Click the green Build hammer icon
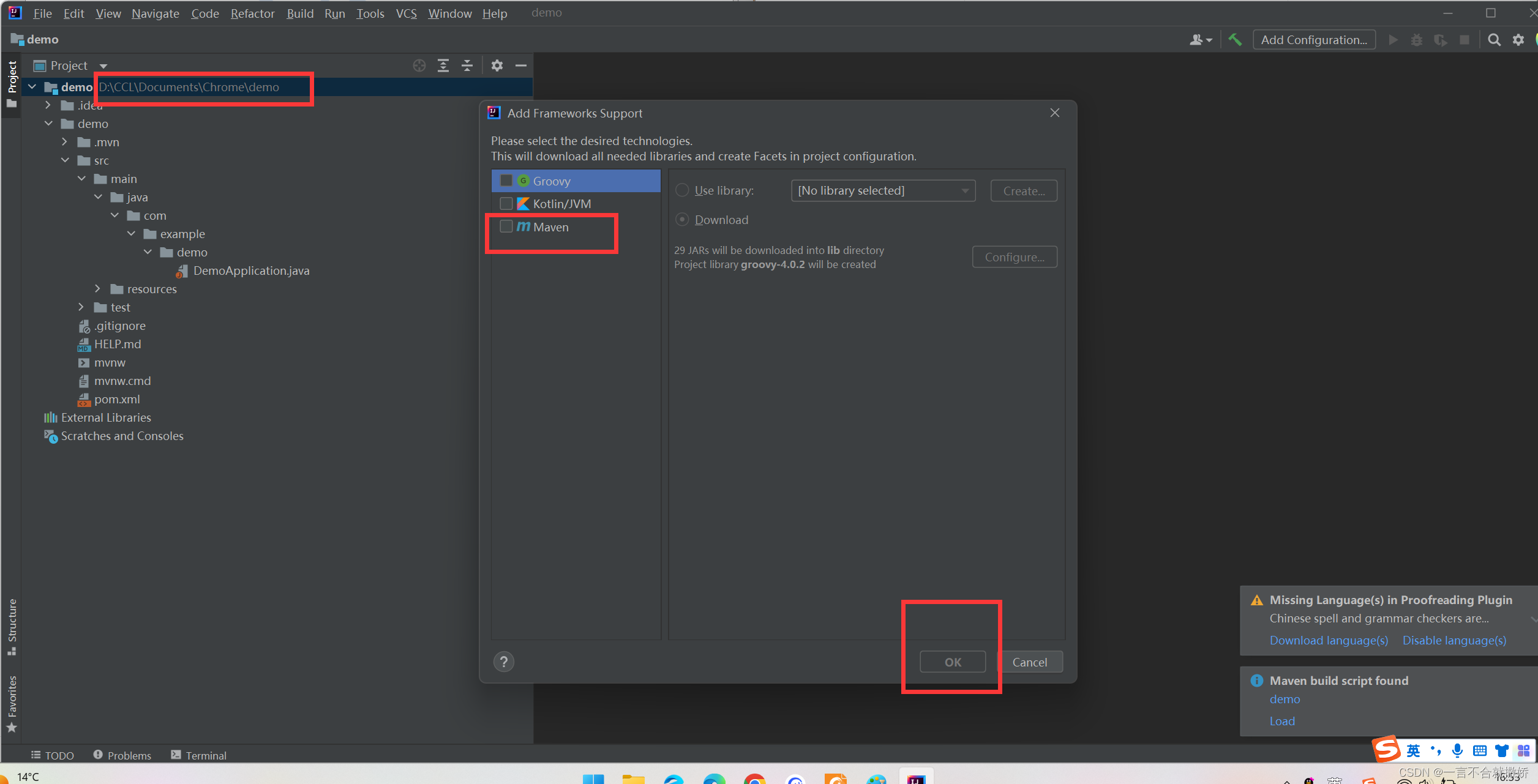The width and height of the screenshot is (1538, 784). pos(1234,40)
